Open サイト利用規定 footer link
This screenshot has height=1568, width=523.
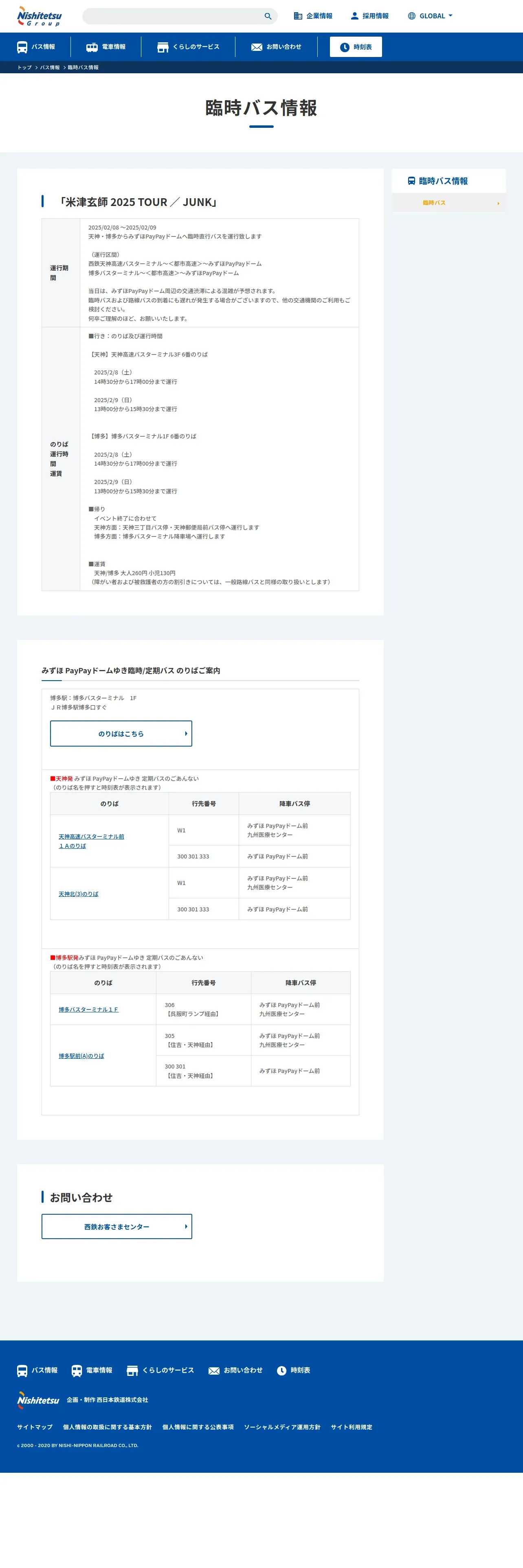pyautogui.click(x=351, y=1427)
